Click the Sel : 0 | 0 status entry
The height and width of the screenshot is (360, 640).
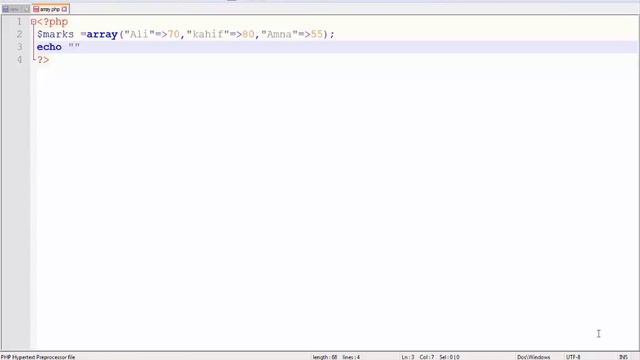tap(449, 357)
